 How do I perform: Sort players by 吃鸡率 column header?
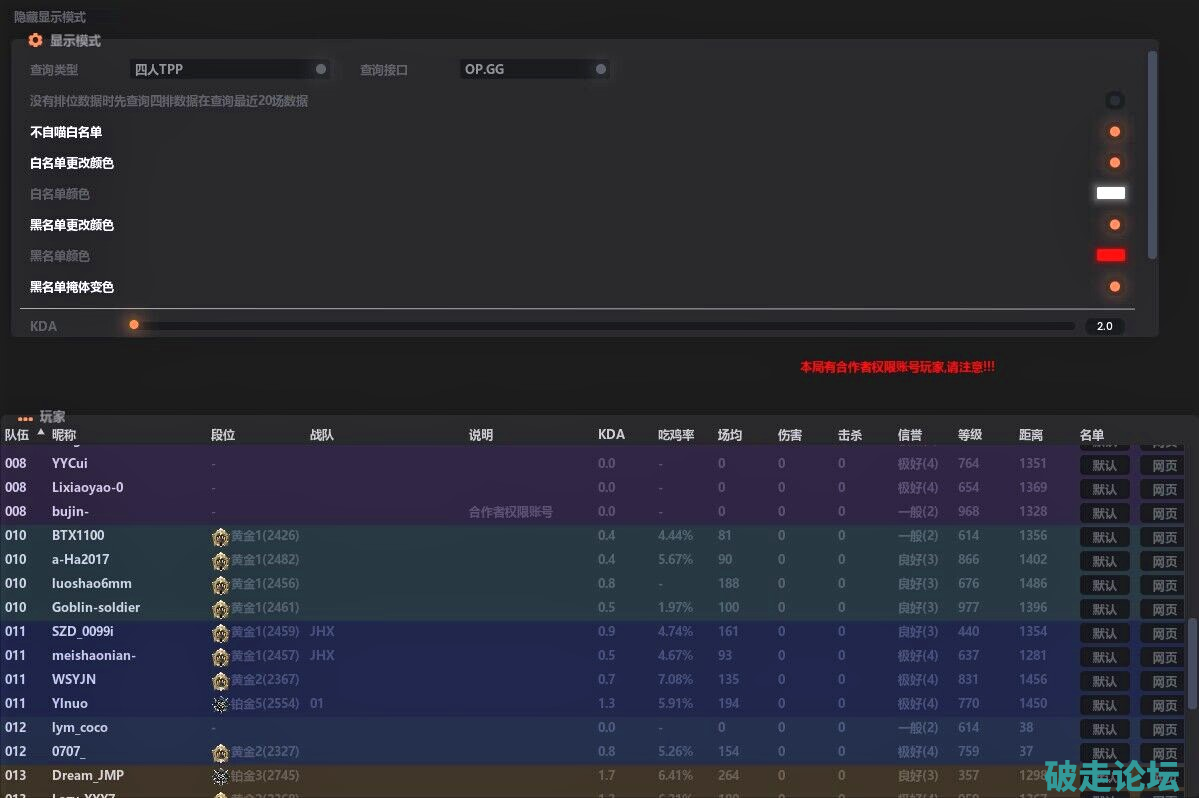click(676, 435)
